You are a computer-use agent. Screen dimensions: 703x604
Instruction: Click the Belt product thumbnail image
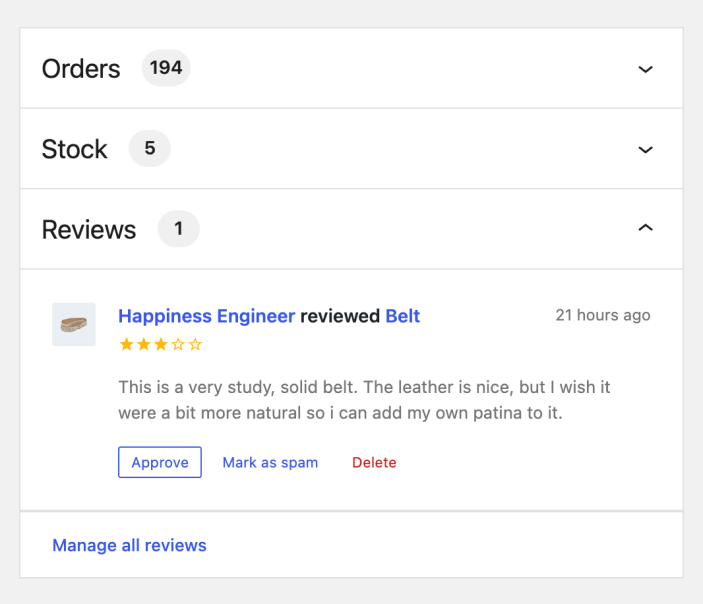[x=74, y=324]
